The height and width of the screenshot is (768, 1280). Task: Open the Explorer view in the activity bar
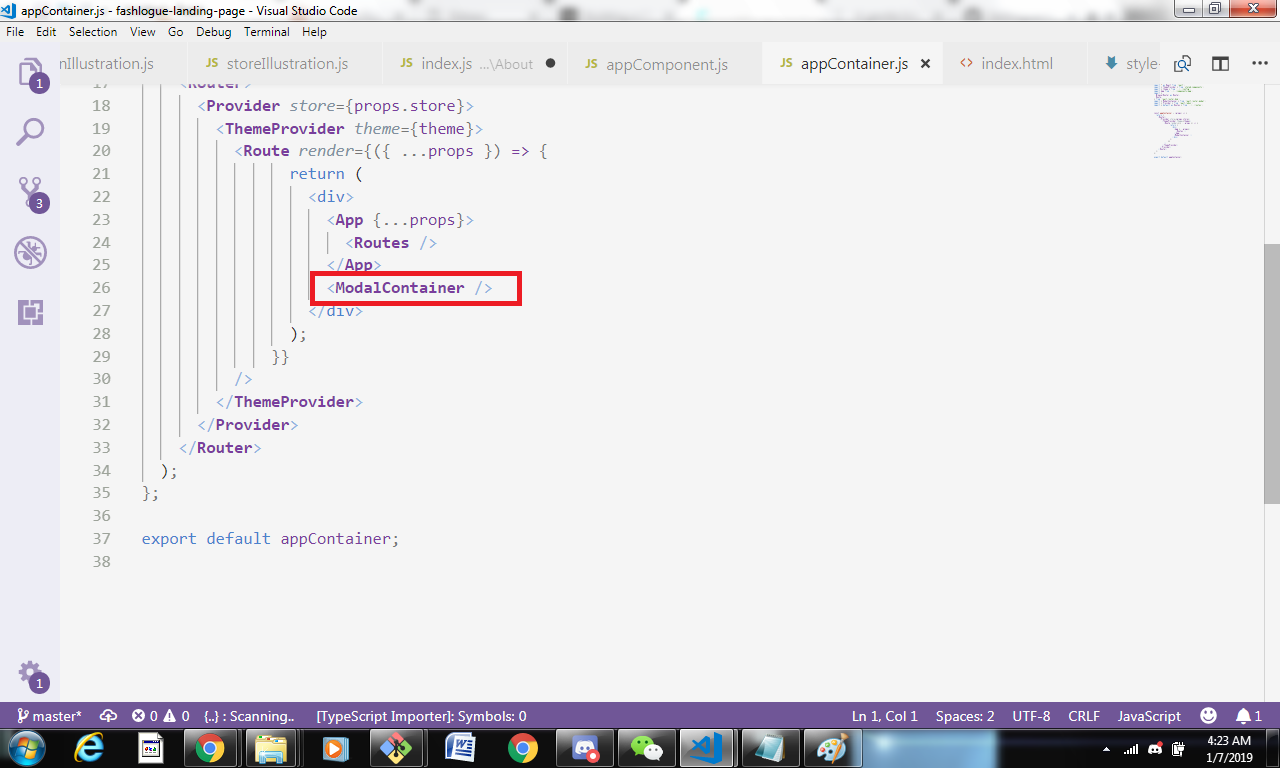click(30, 74)
